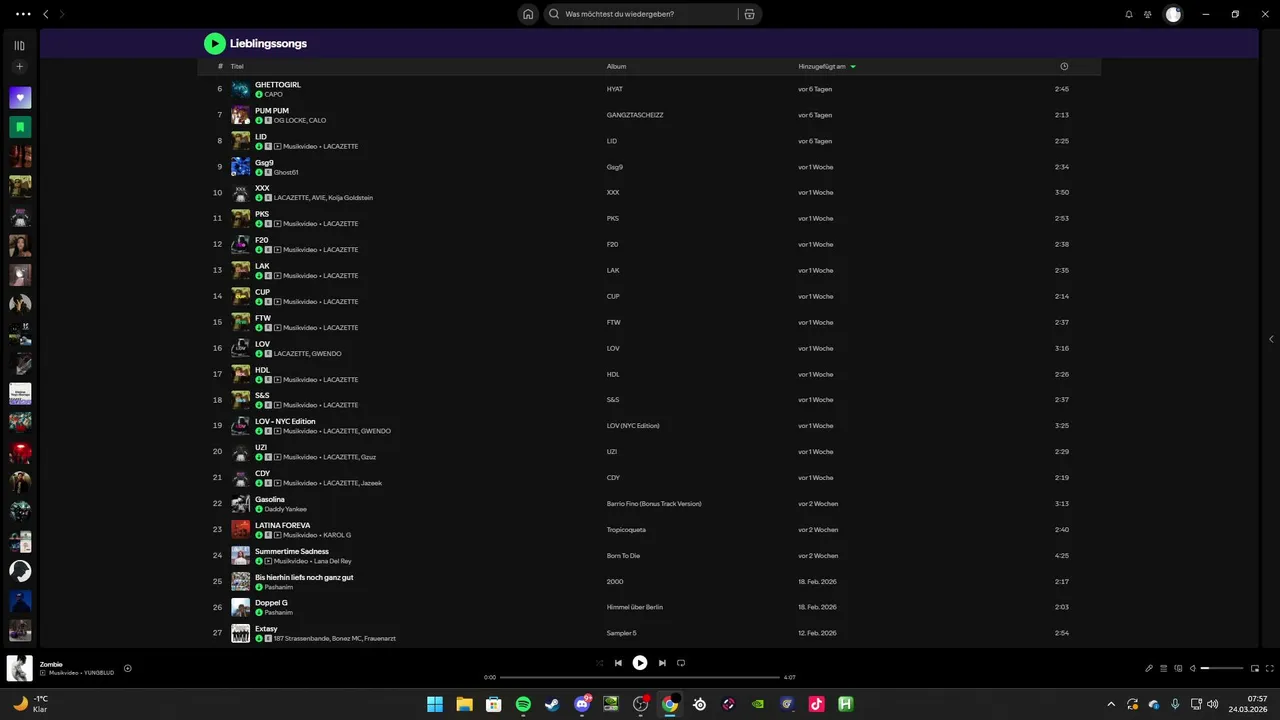Open artist CAPO link
This screenshot has height=720, width=1280.
click(273, 95)
